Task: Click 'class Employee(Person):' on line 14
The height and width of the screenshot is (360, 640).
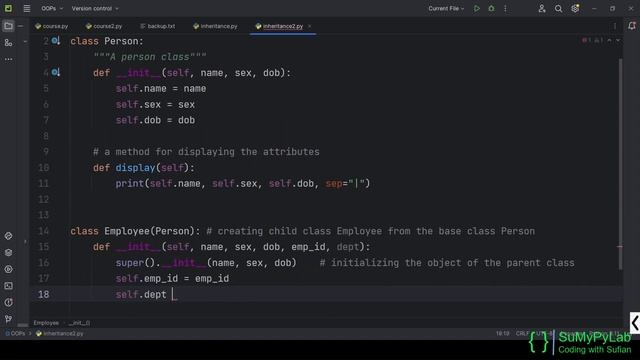Action: point(135,231)
